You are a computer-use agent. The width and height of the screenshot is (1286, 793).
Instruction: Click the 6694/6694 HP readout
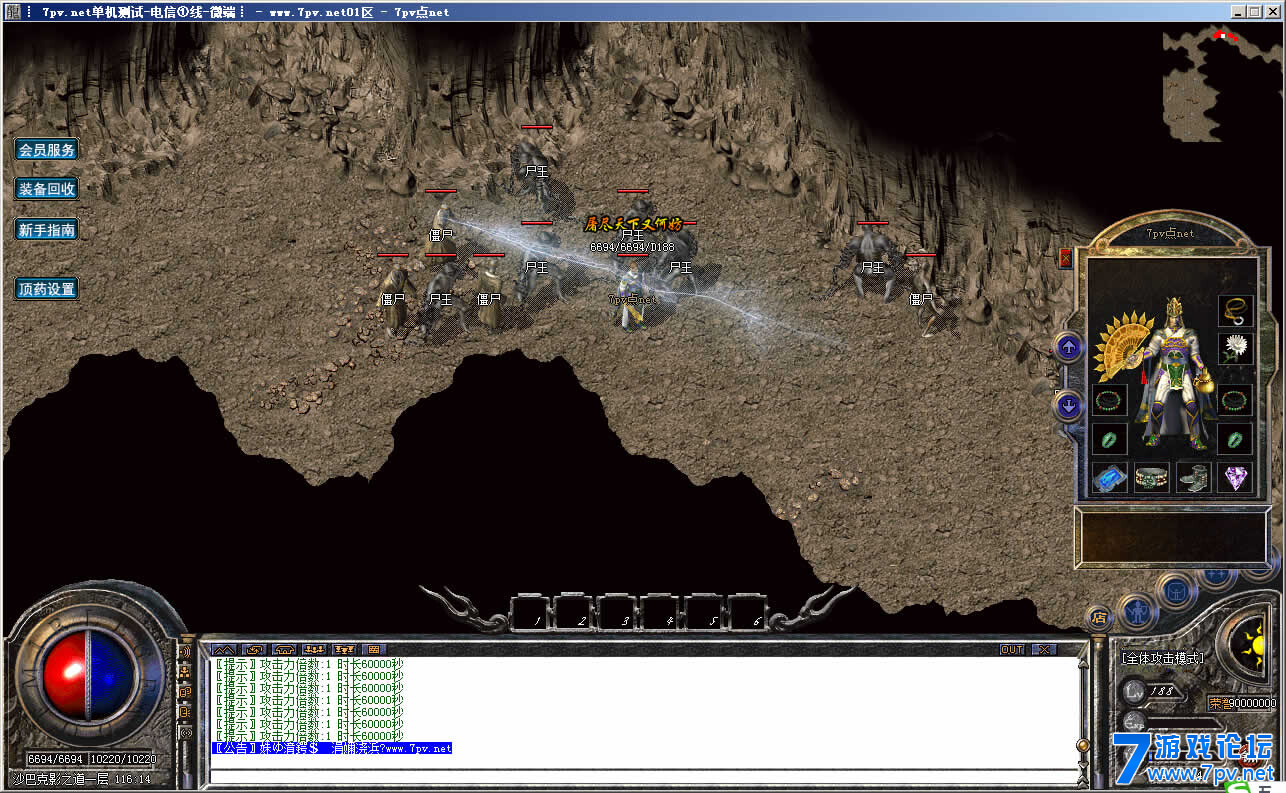click(56, 760)
